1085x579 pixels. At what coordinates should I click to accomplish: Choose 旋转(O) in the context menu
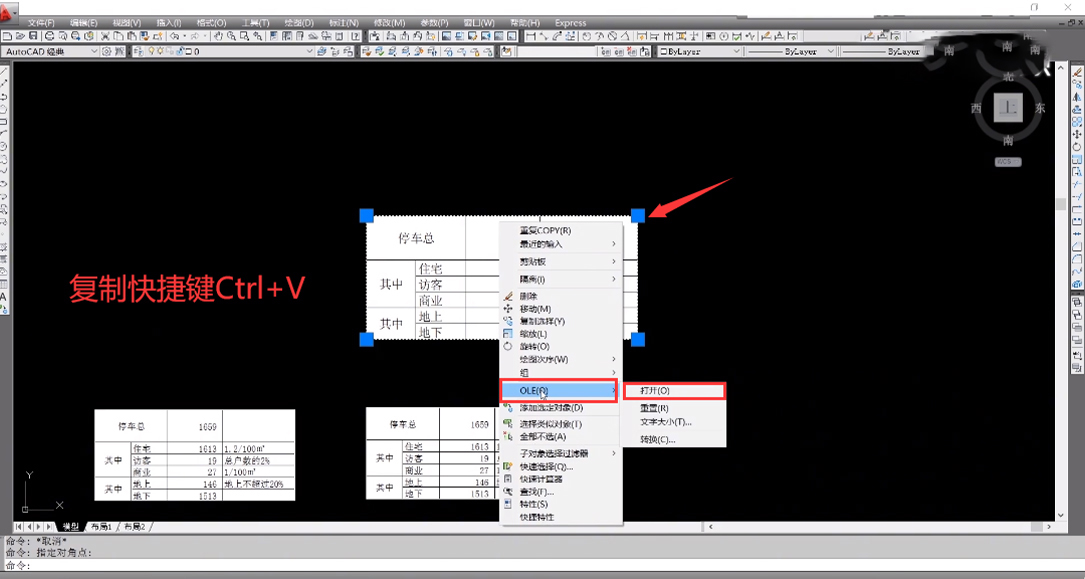tap(561, 347)
